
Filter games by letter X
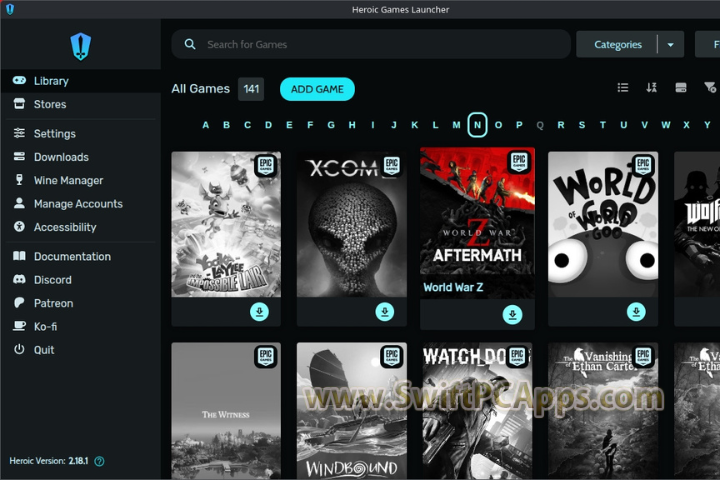tap(686, 125)
